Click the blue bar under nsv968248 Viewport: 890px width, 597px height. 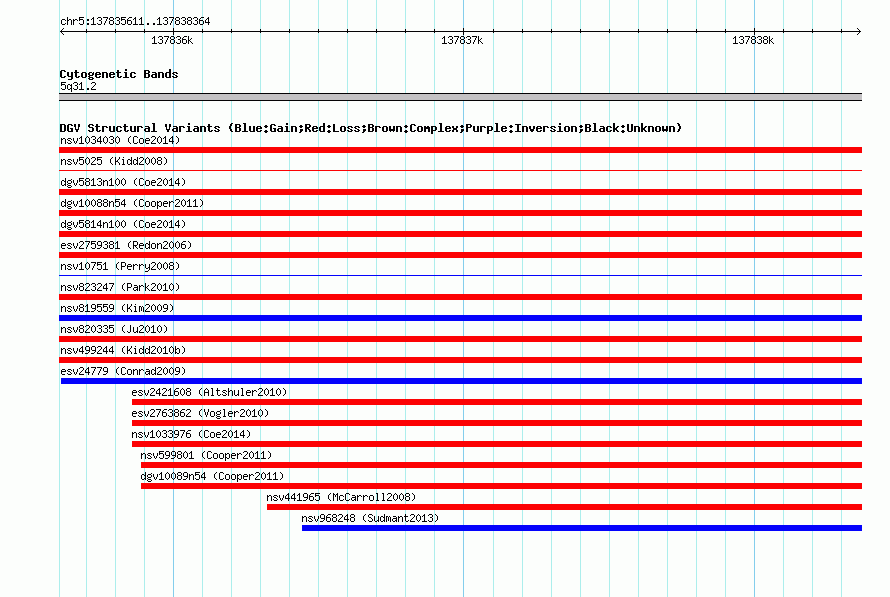tap(582, 528)
